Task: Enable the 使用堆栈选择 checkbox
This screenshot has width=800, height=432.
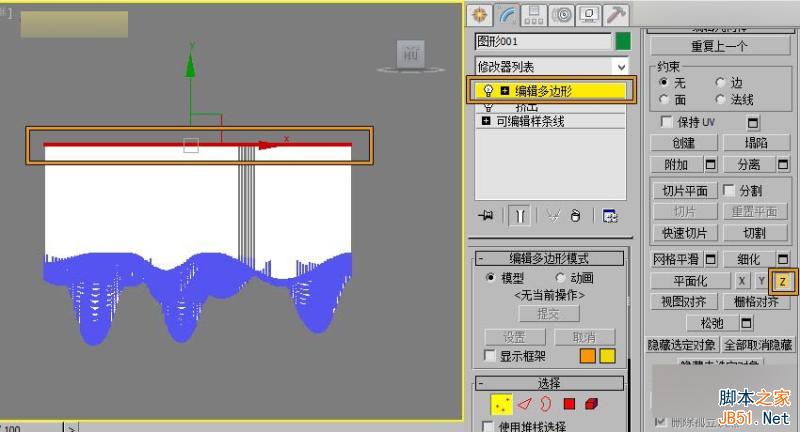Action: pos(488,426)
